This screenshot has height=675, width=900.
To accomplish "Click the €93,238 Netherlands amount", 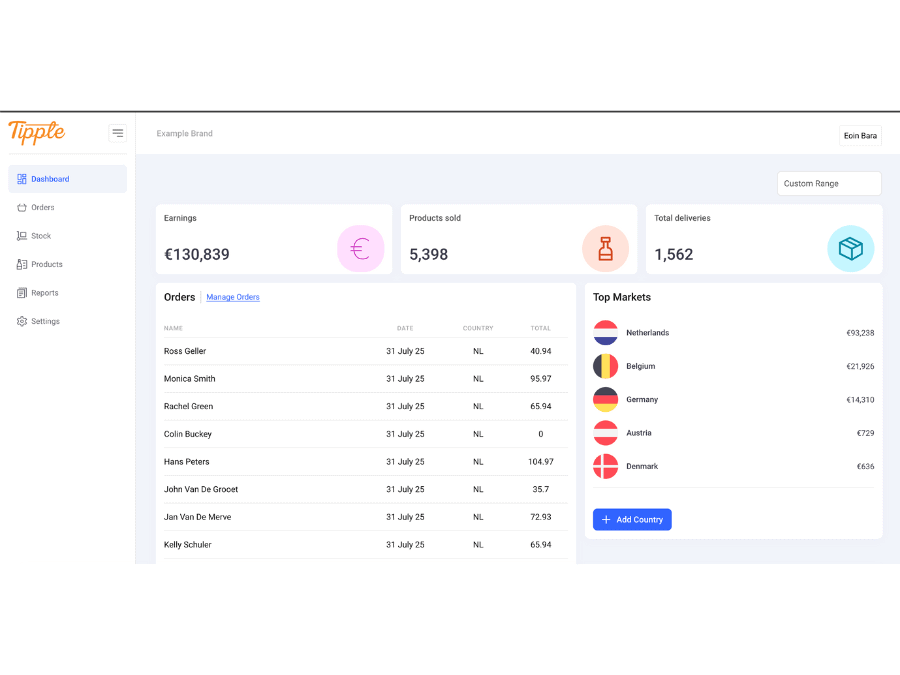I will [860, 333].
